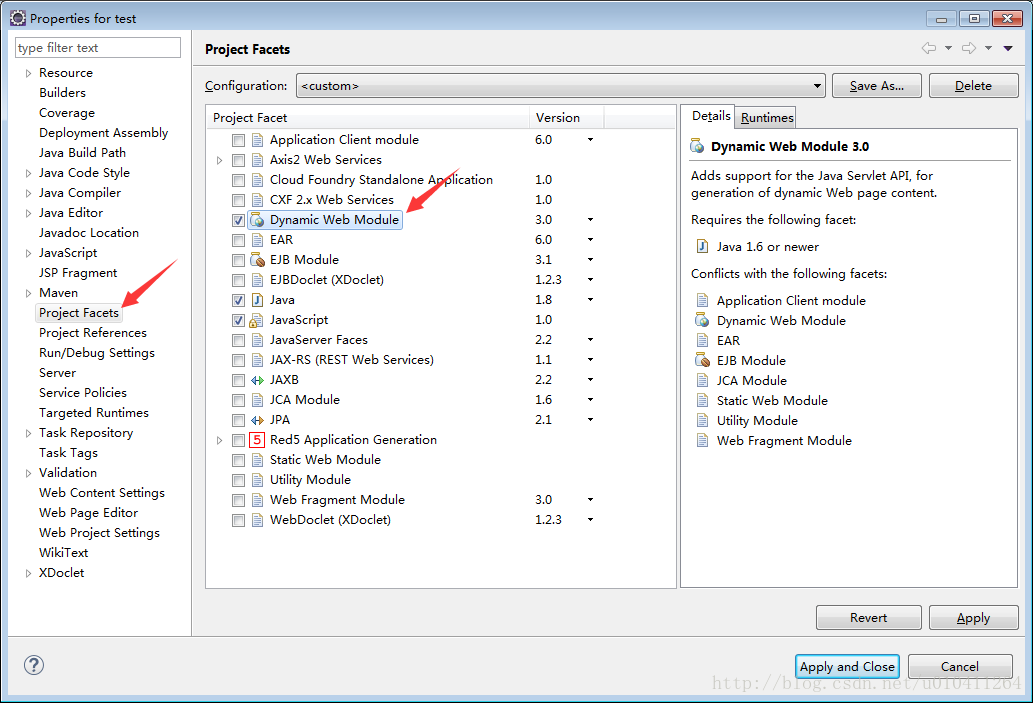Click the EJB Module facet icon in list
The width and height of the screenshot is (1033, 703).
[x=257, y=260]
